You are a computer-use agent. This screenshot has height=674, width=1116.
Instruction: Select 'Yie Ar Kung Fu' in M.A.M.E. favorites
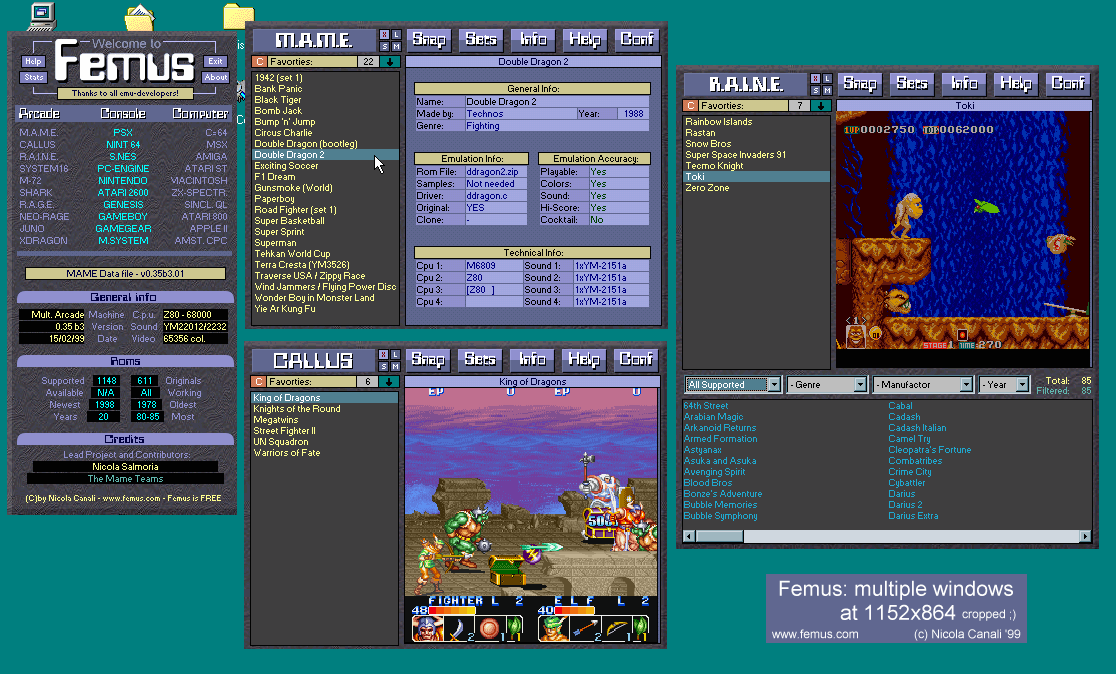tap(285, 309)
